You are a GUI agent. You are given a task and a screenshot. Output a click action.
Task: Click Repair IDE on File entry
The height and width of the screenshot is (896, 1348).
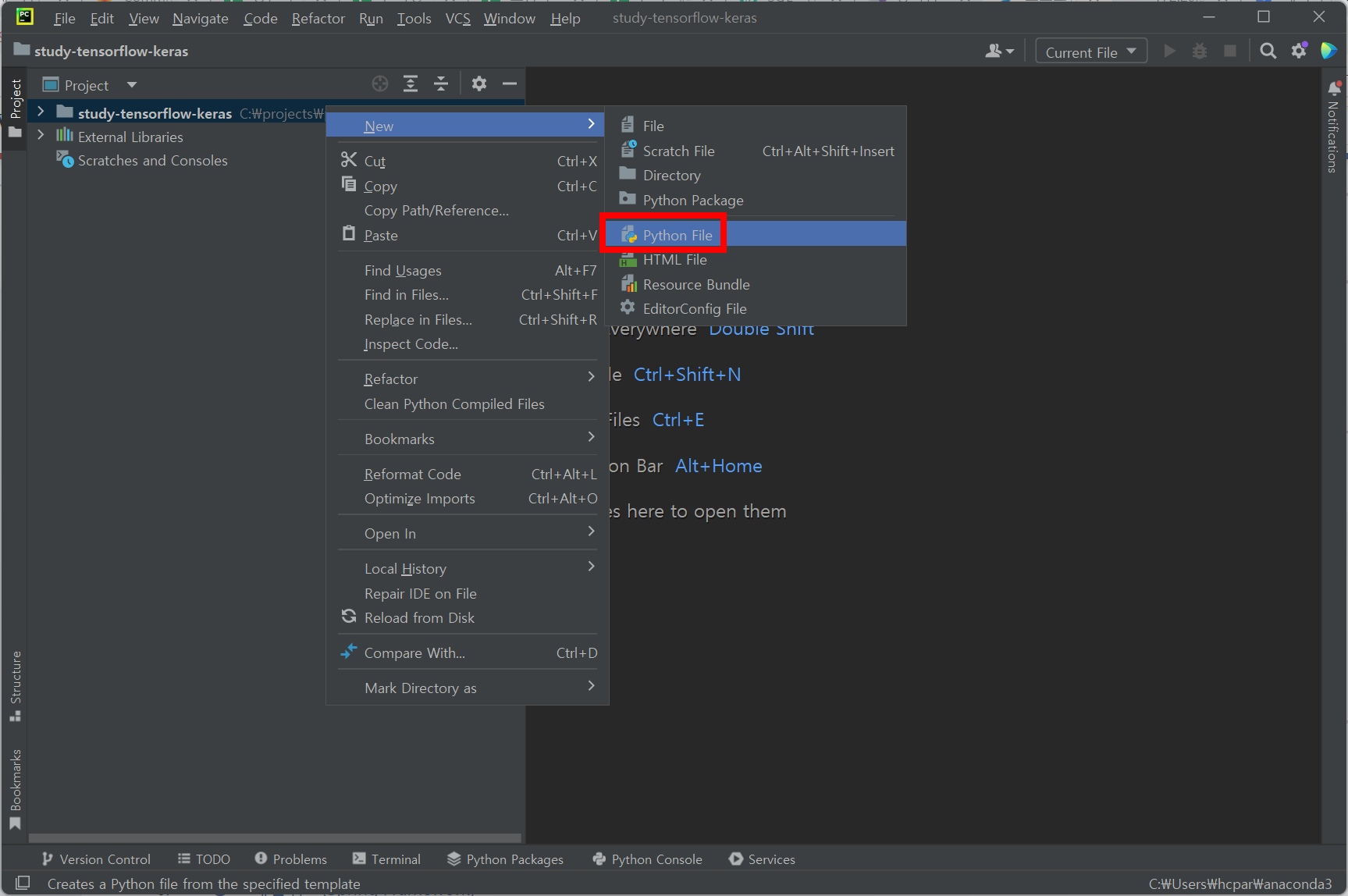click(468, 593)
